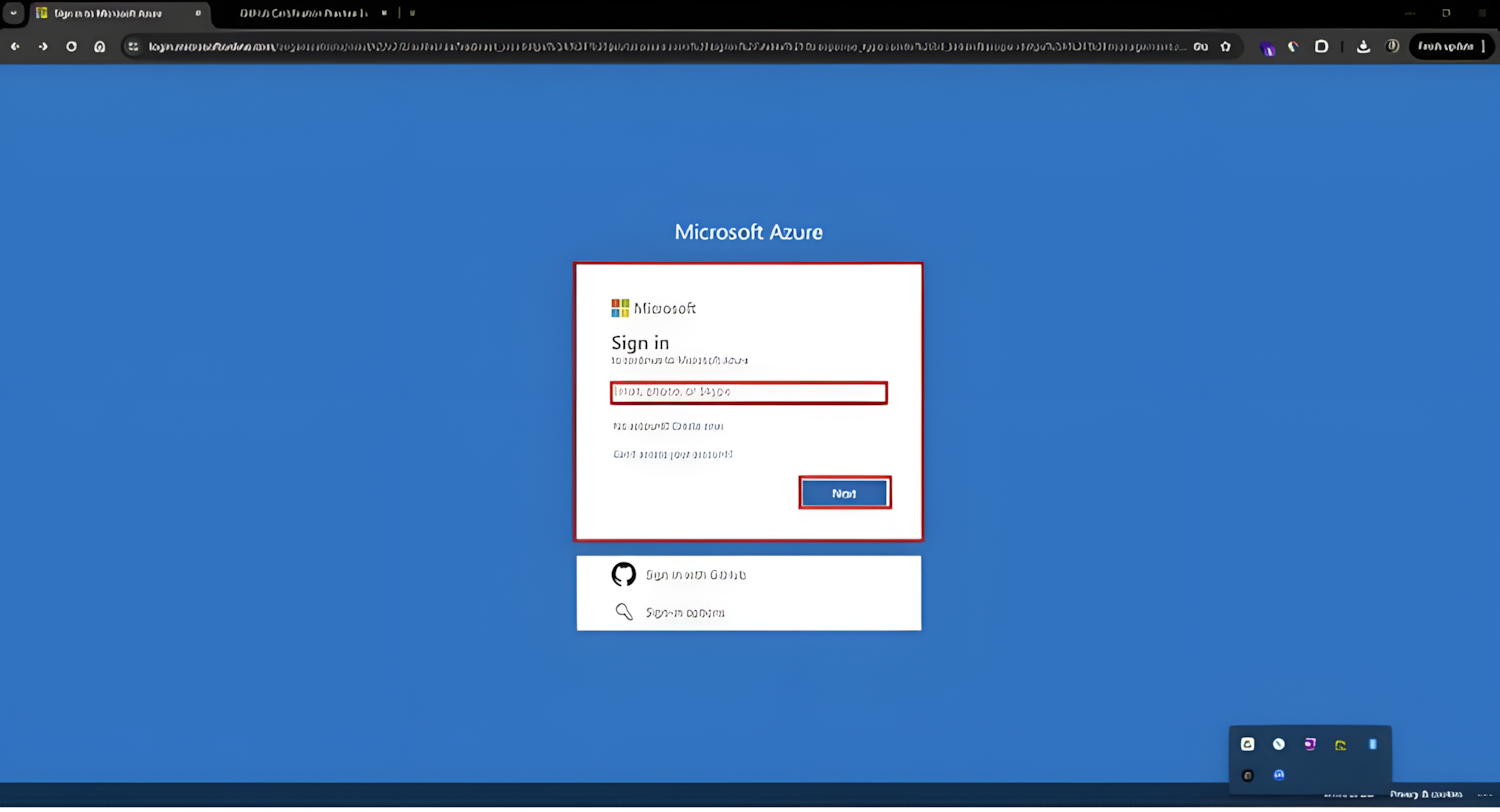Open the tab search dropdown arrow
This screenshot has width=1500, height=812.
pyautogui.click(x=14, y=13)
